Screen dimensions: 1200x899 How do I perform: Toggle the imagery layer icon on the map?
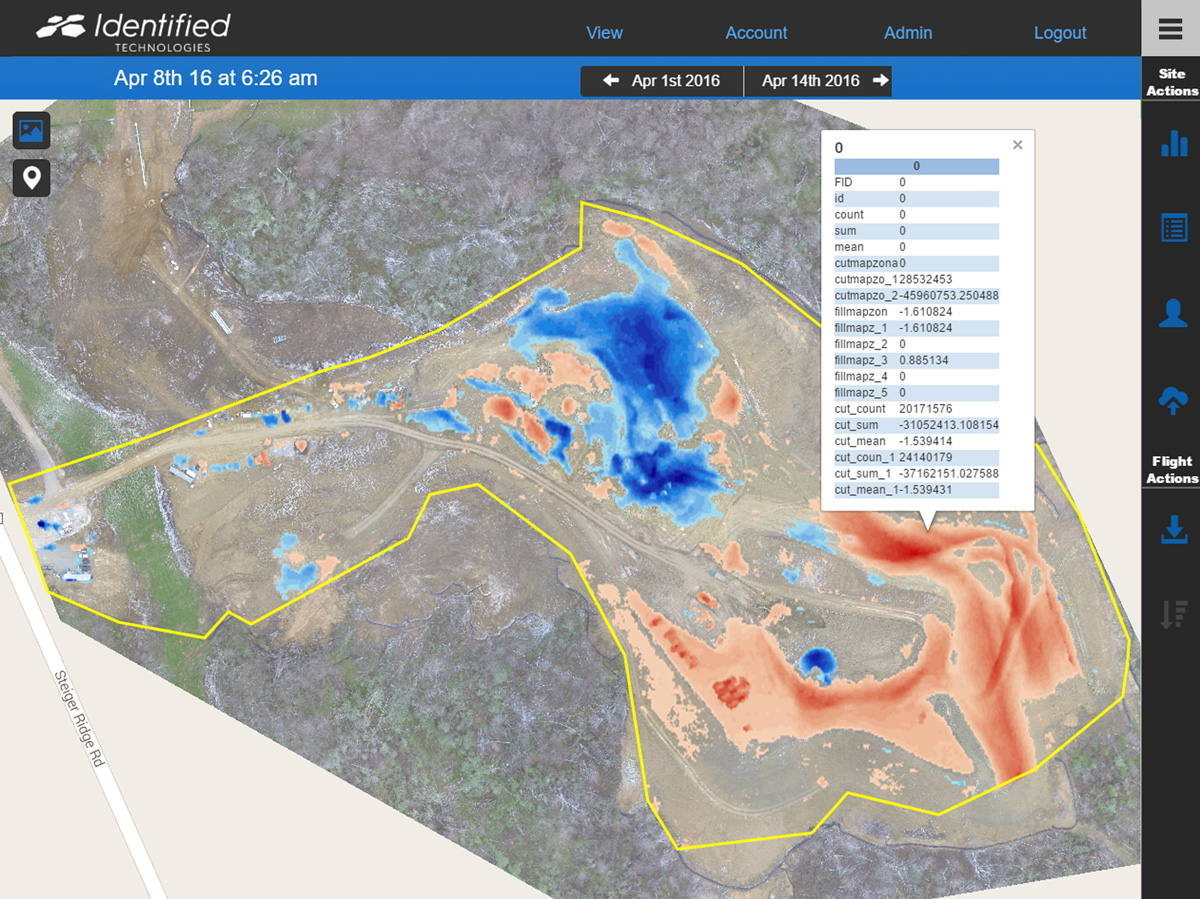tap(32, 131)
